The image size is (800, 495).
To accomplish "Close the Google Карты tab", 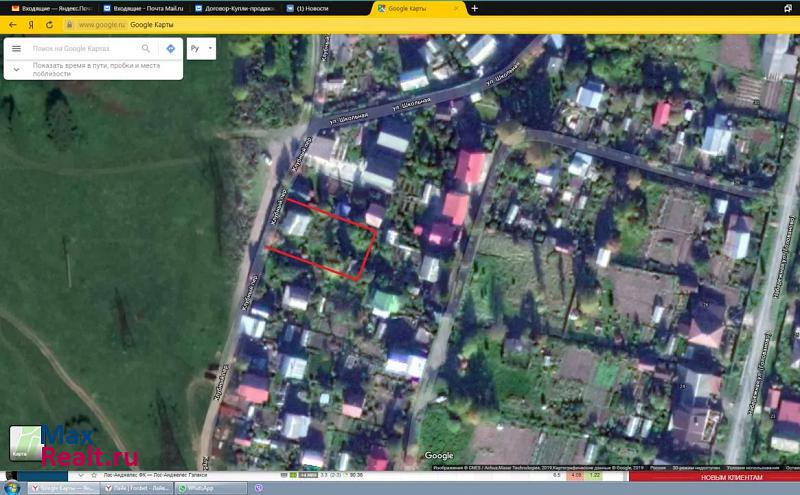I will pos(460,8).
